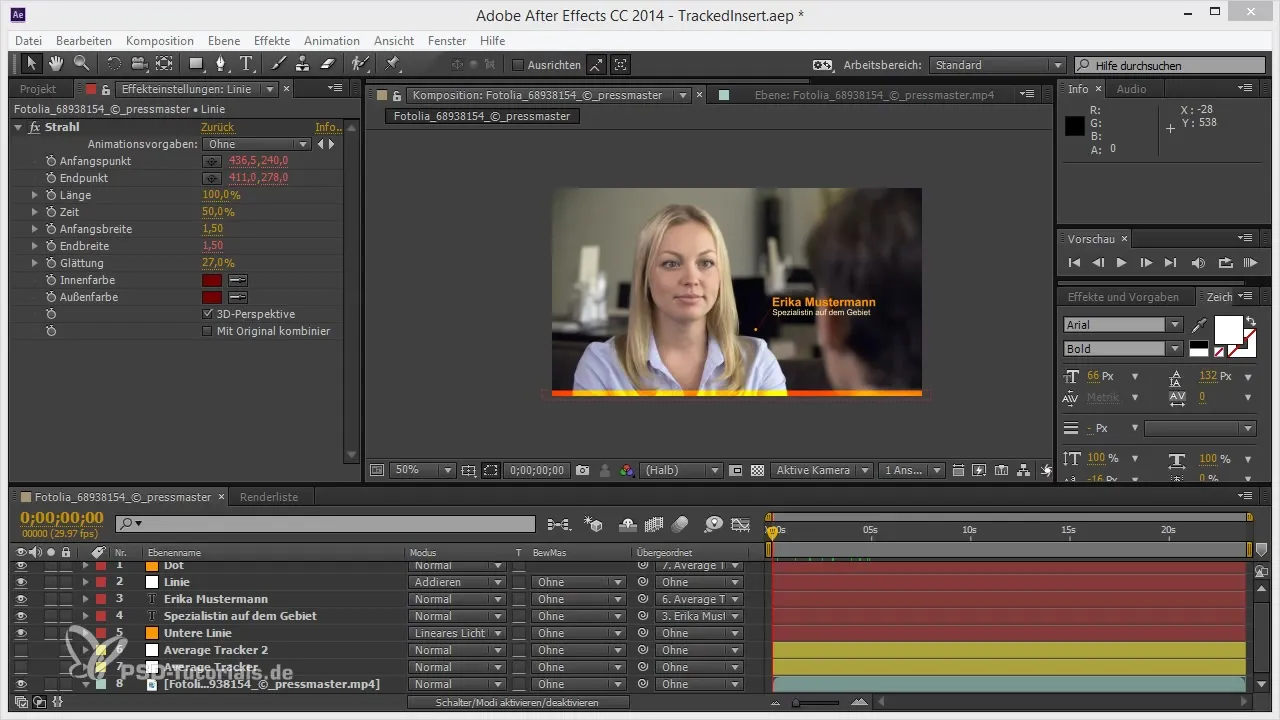1280x720 pixels.
Task: Open the Animation menu
Action: click(x=331, y=41)
